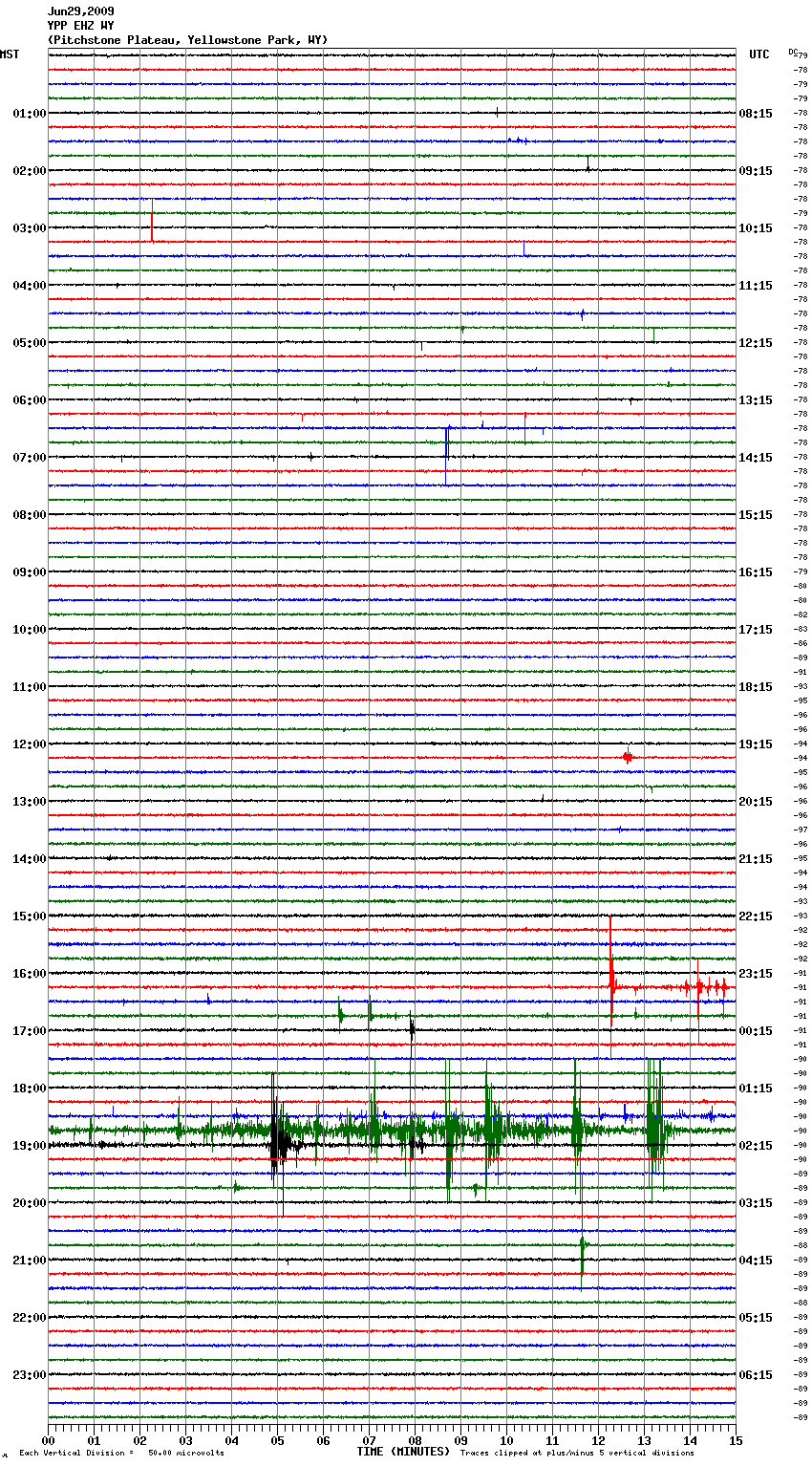Select the 20:00 MST time label
812x1466 pixels.
tap(30, 1203)
